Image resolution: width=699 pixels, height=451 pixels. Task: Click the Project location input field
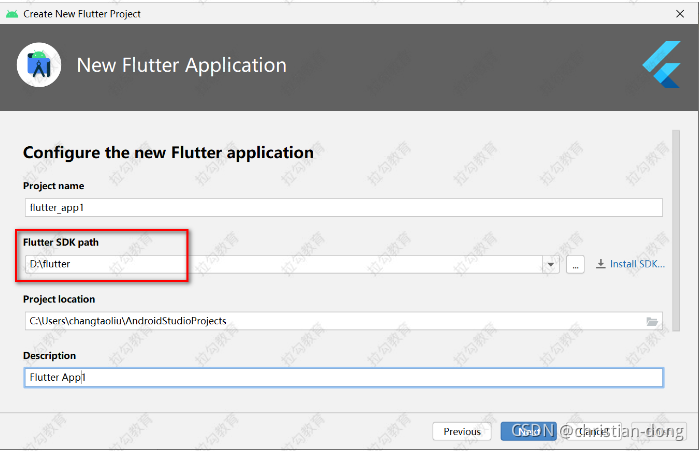(344, 321)
